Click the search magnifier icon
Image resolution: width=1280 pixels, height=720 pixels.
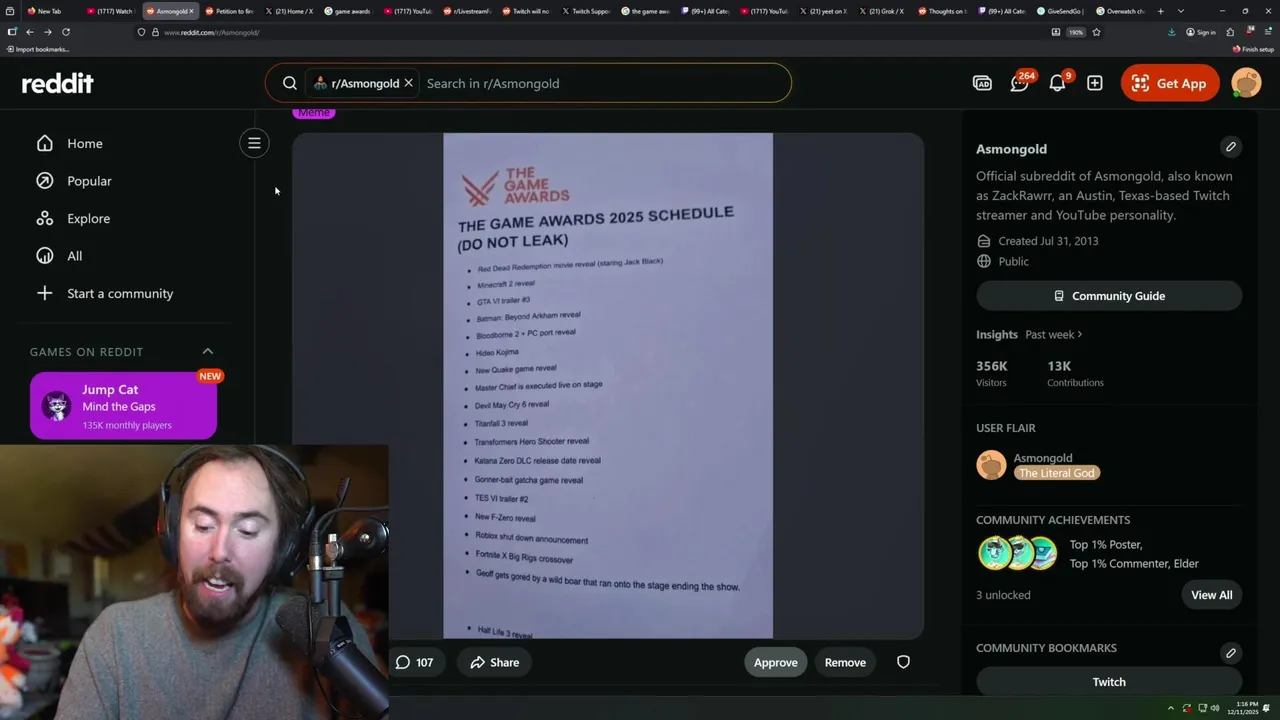pos(290,83)
